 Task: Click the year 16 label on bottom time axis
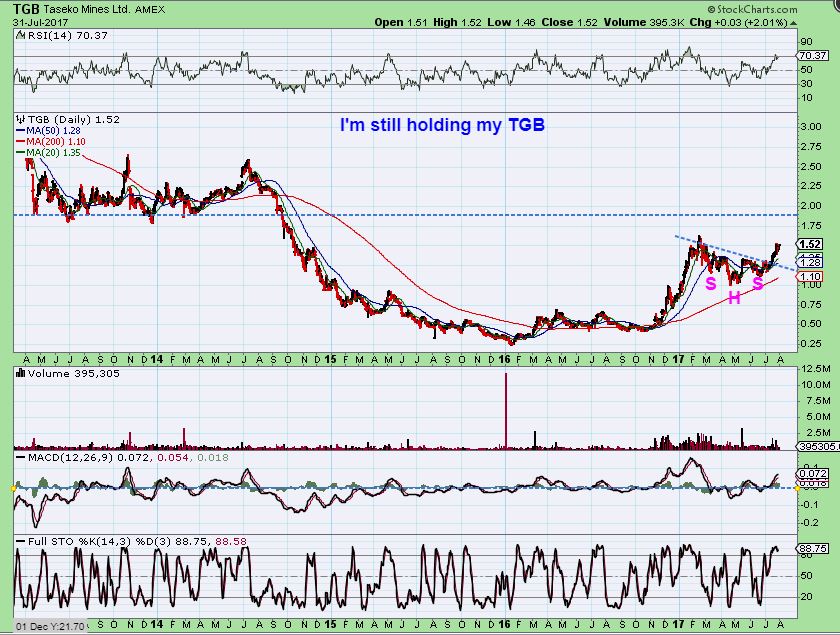(504, 624)
